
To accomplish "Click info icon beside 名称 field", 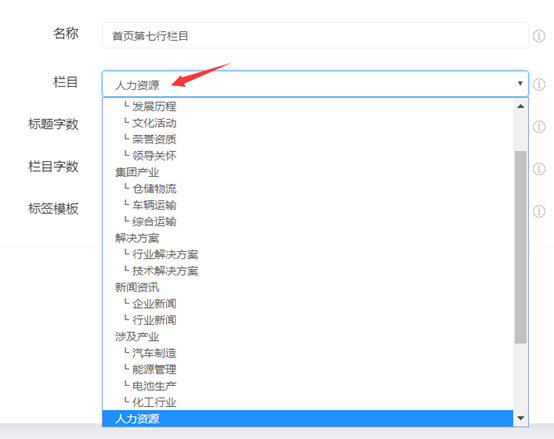I will coord(539,36).
